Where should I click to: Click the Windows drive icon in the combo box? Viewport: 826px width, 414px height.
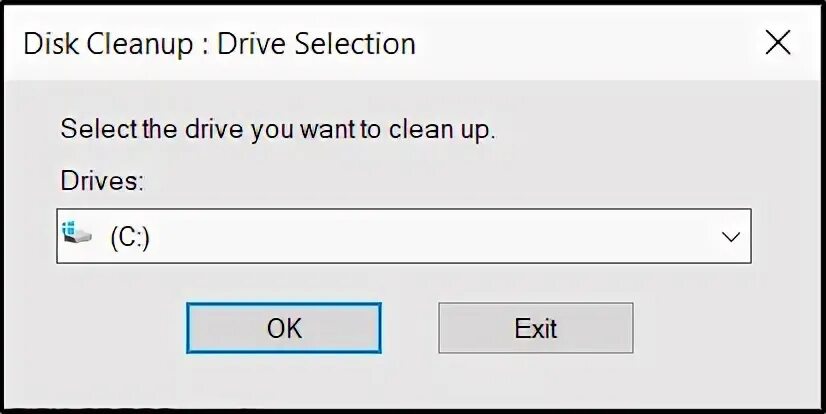pos(77,234)
